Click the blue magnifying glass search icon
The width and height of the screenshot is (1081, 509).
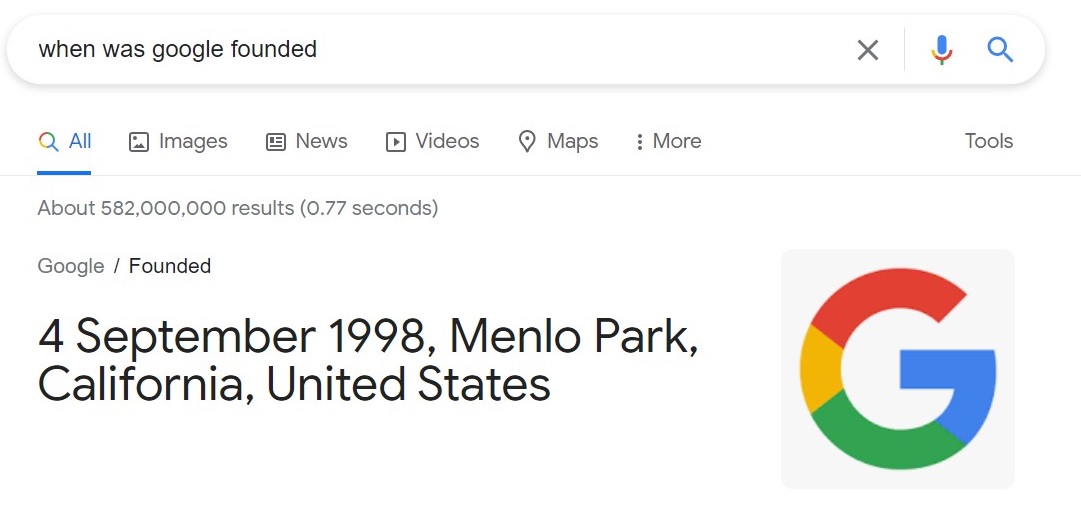(x=1000, y=50)
